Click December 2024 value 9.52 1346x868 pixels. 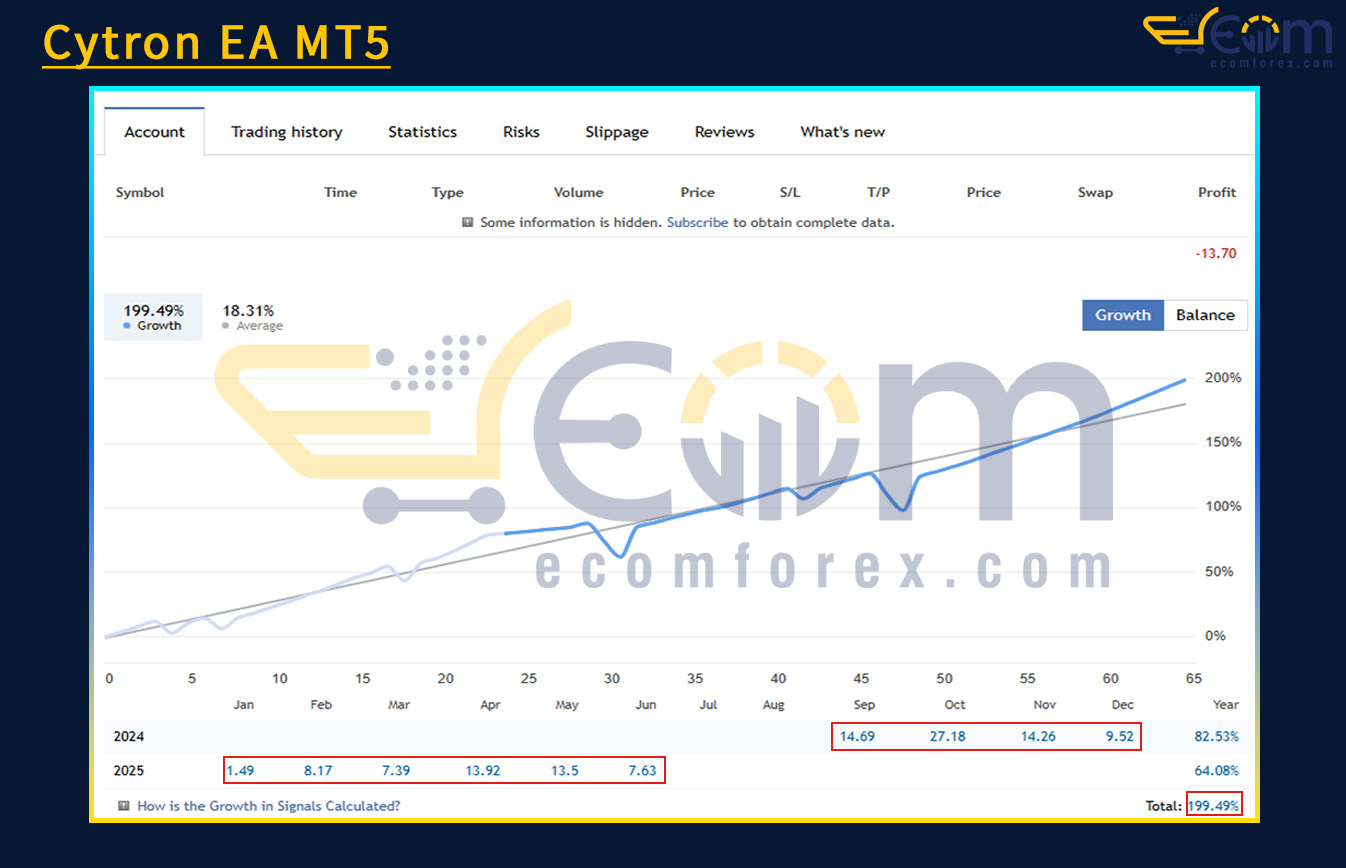[1119, 736]
